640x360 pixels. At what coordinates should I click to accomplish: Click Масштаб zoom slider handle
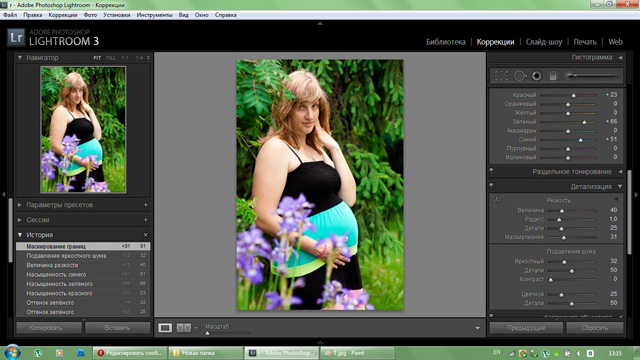click(207, 333)
